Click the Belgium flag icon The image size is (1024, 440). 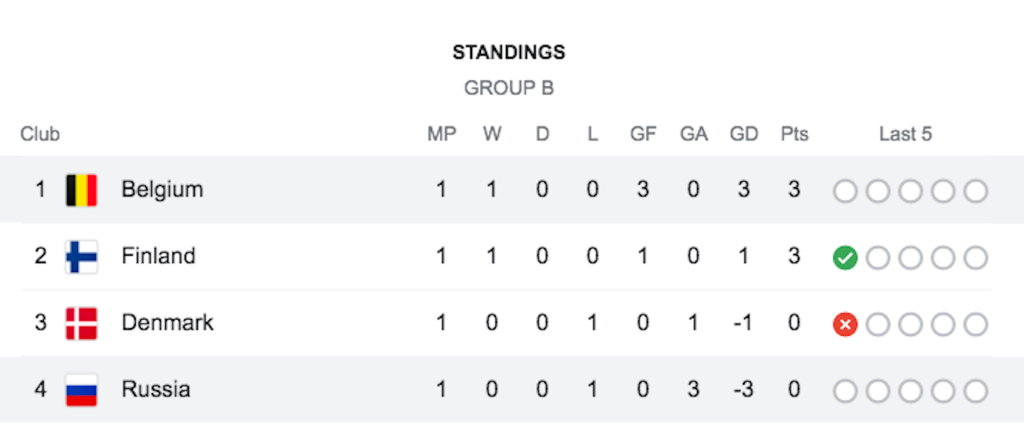82,191
